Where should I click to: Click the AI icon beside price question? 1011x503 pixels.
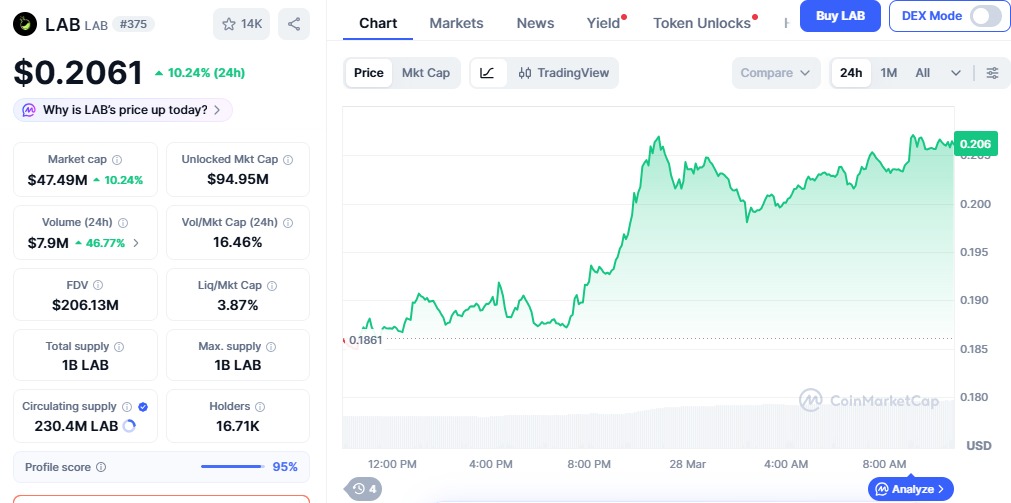(29, 110)
